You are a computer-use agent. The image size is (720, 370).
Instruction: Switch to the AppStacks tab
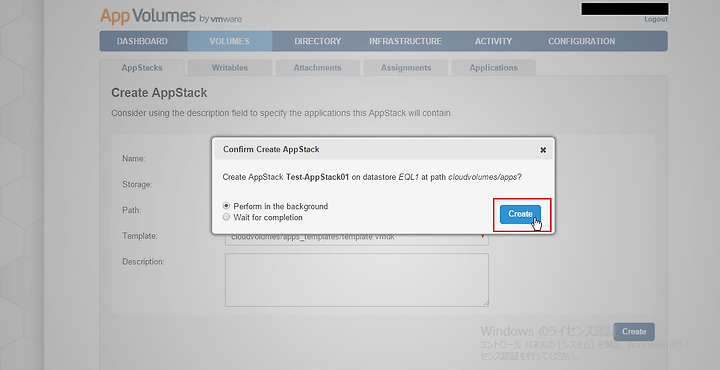(142, 68)
